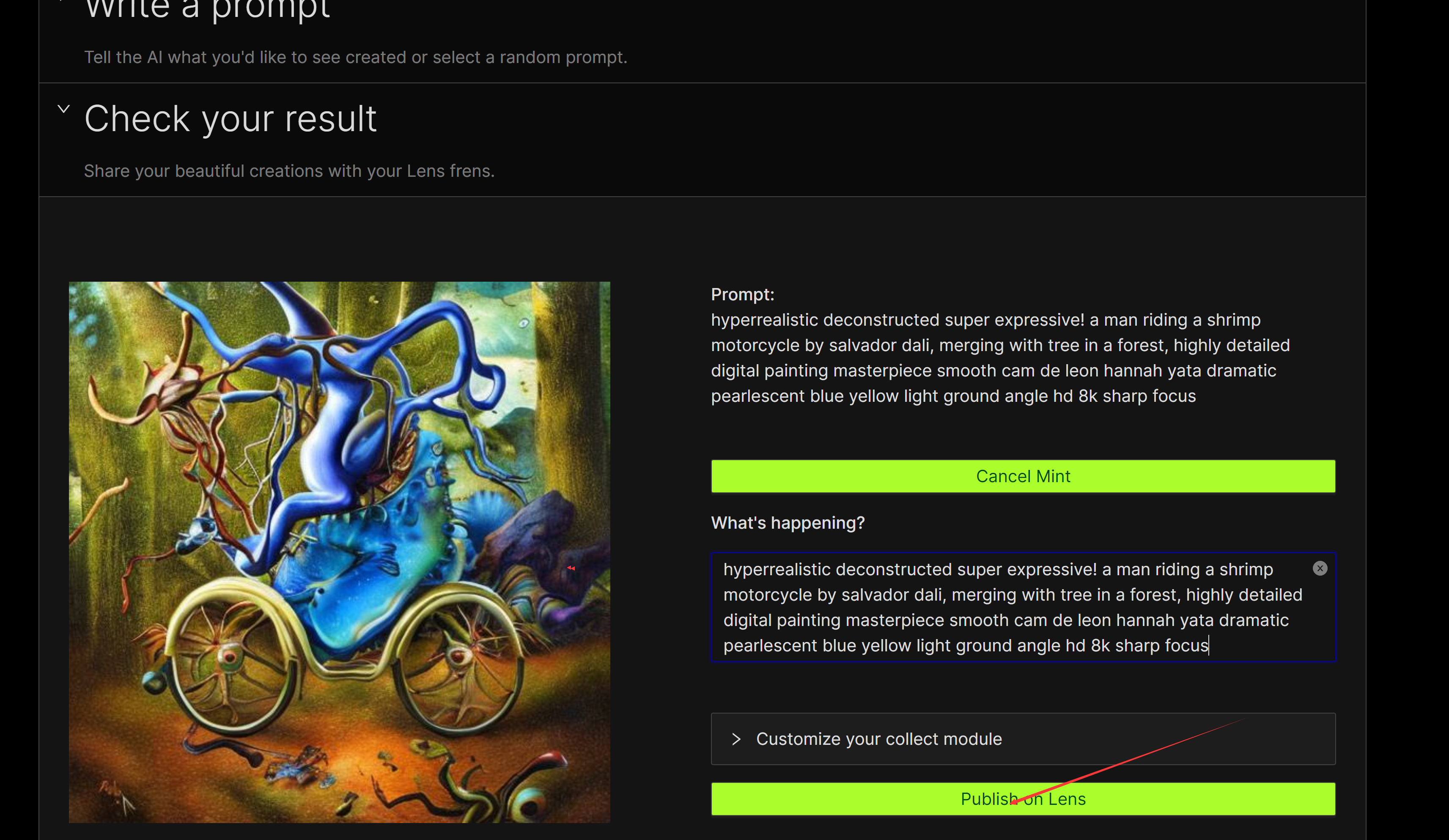Place cursor on first line of What's happening text
Screen dimensions: 1449x840
tap(998, 569)
